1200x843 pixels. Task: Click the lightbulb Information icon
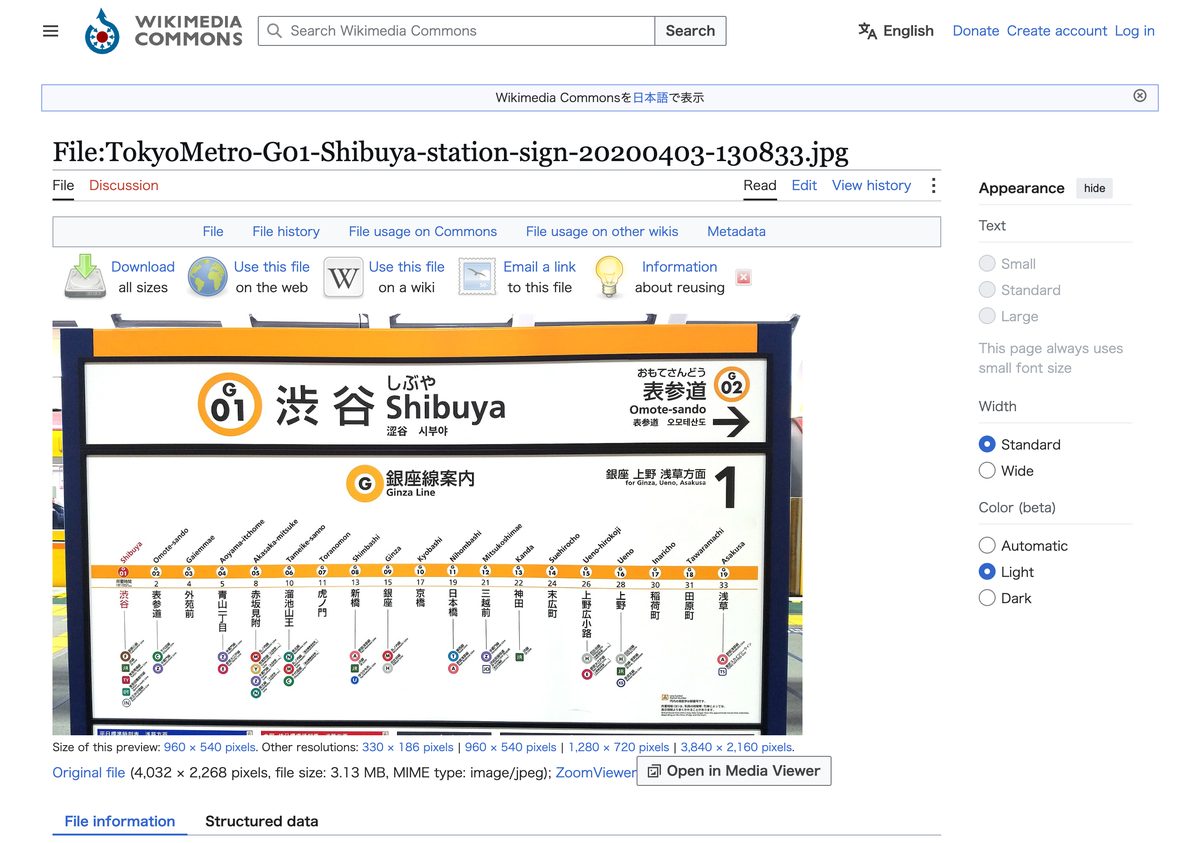[609, 277]
